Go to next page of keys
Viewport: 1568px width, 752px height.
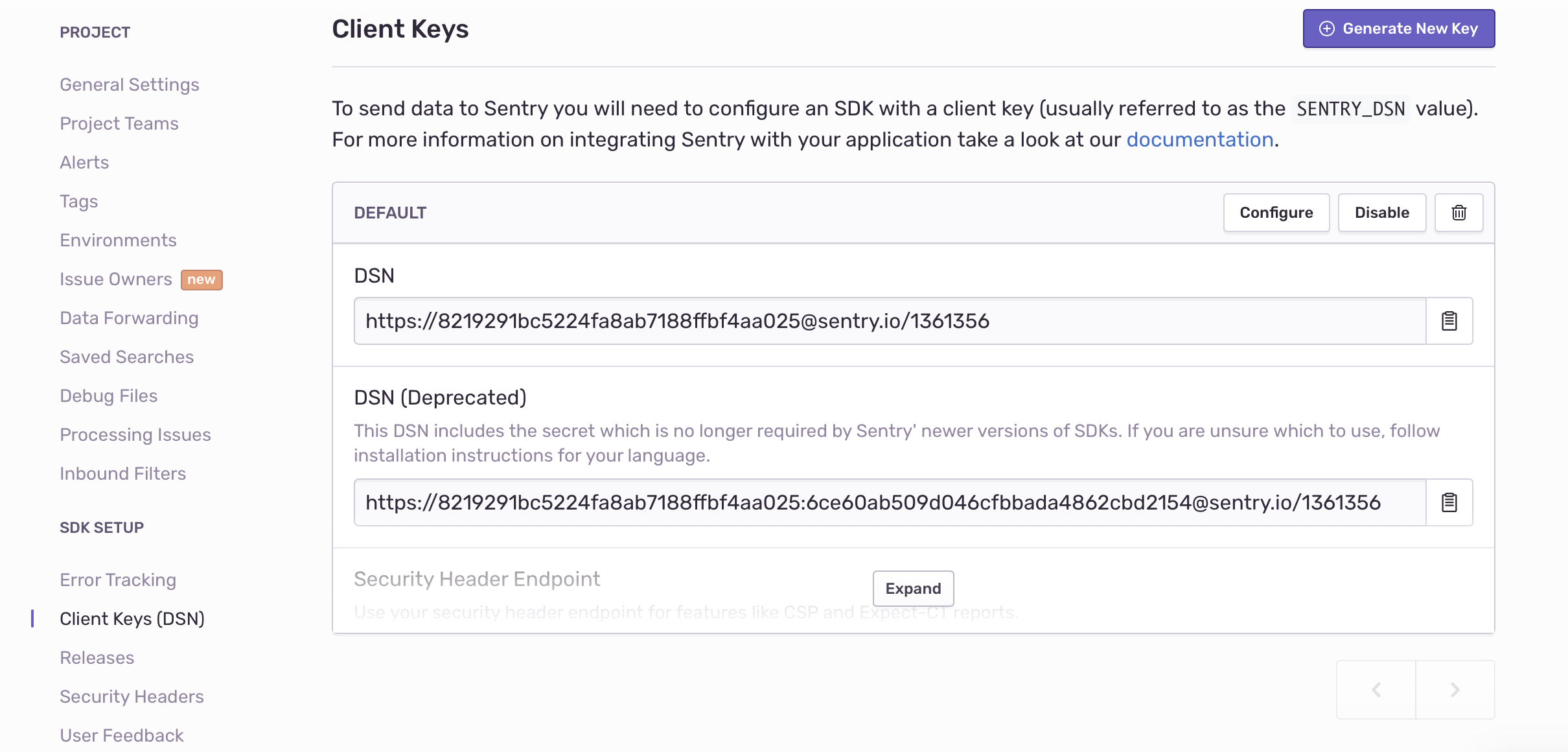point(1455,690)
